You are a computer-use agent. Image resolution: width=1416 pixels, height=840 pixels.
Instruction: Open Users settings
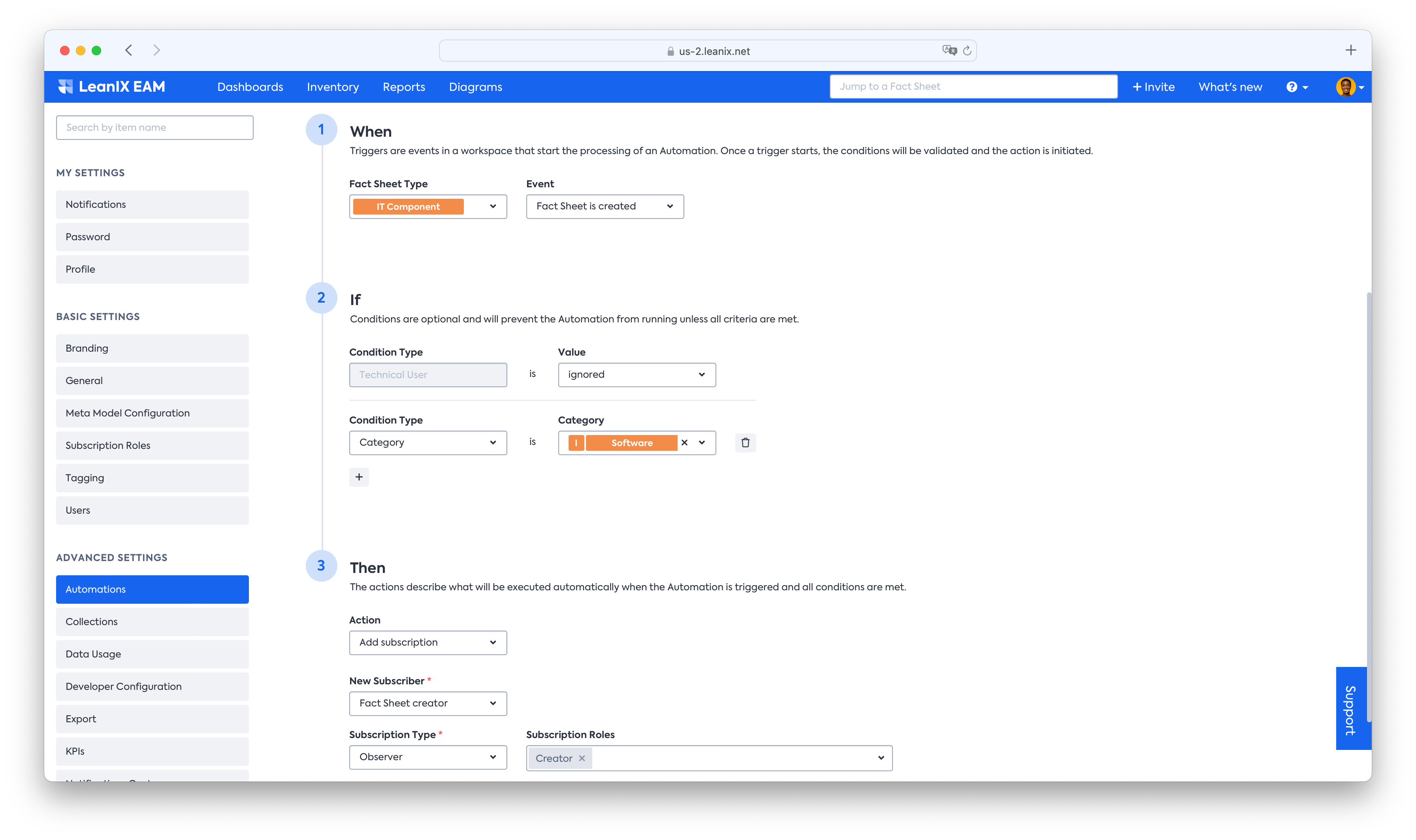(152, 510)
